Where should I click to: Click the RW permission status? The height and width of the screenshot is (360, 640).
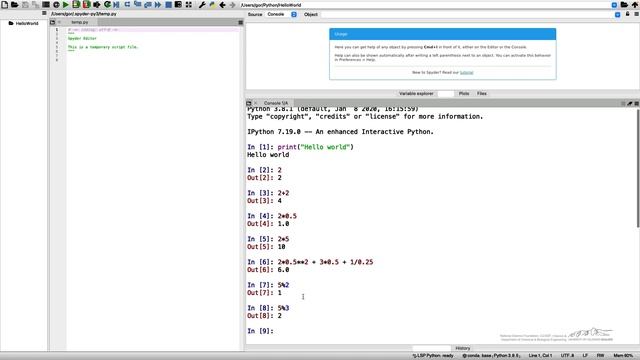pyautogui.click(x=600, y=356)
